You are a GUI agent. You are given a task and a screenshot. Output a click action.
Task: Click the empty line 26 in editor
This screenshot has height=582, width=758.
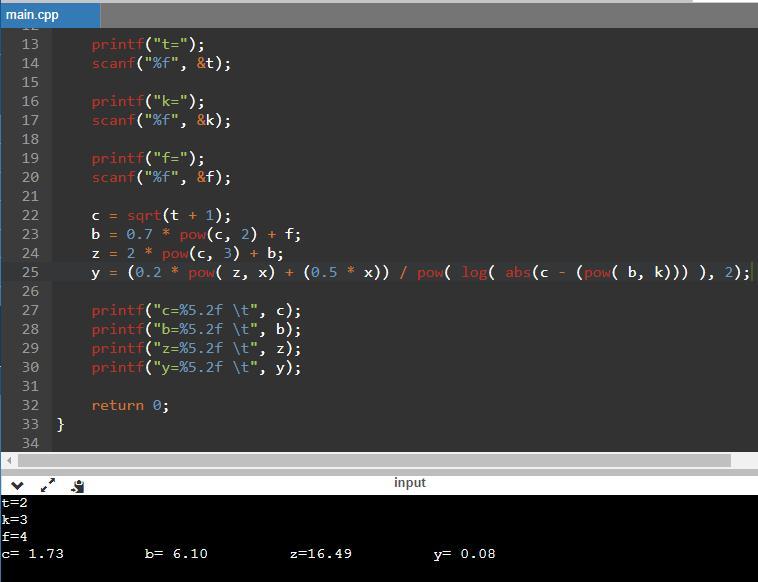[300, 291]
